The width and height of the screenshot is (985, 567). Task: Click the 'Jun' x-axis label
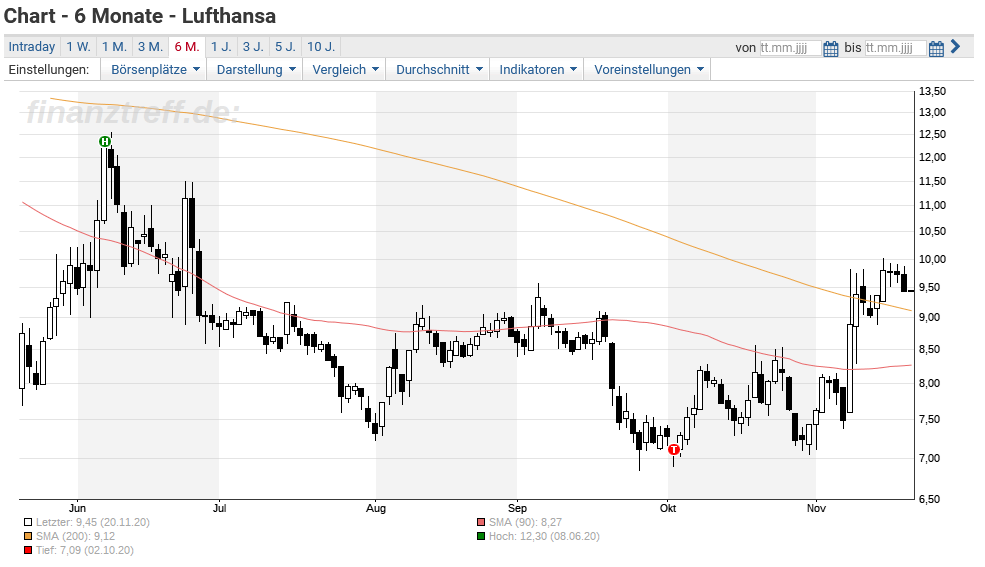[77, 508]
